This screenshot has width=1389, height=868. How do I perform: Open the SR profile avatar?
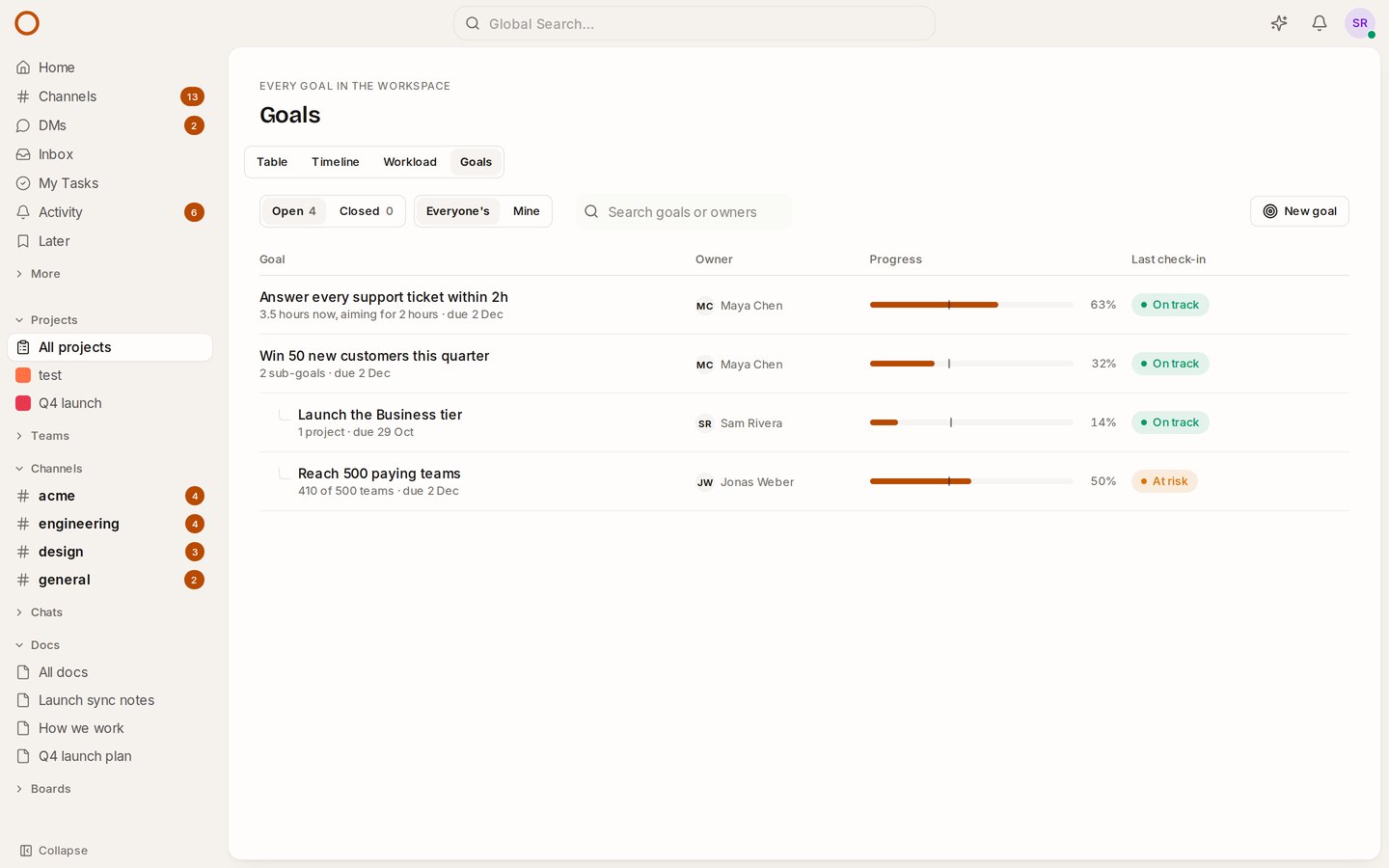(x=1360, y=23)
